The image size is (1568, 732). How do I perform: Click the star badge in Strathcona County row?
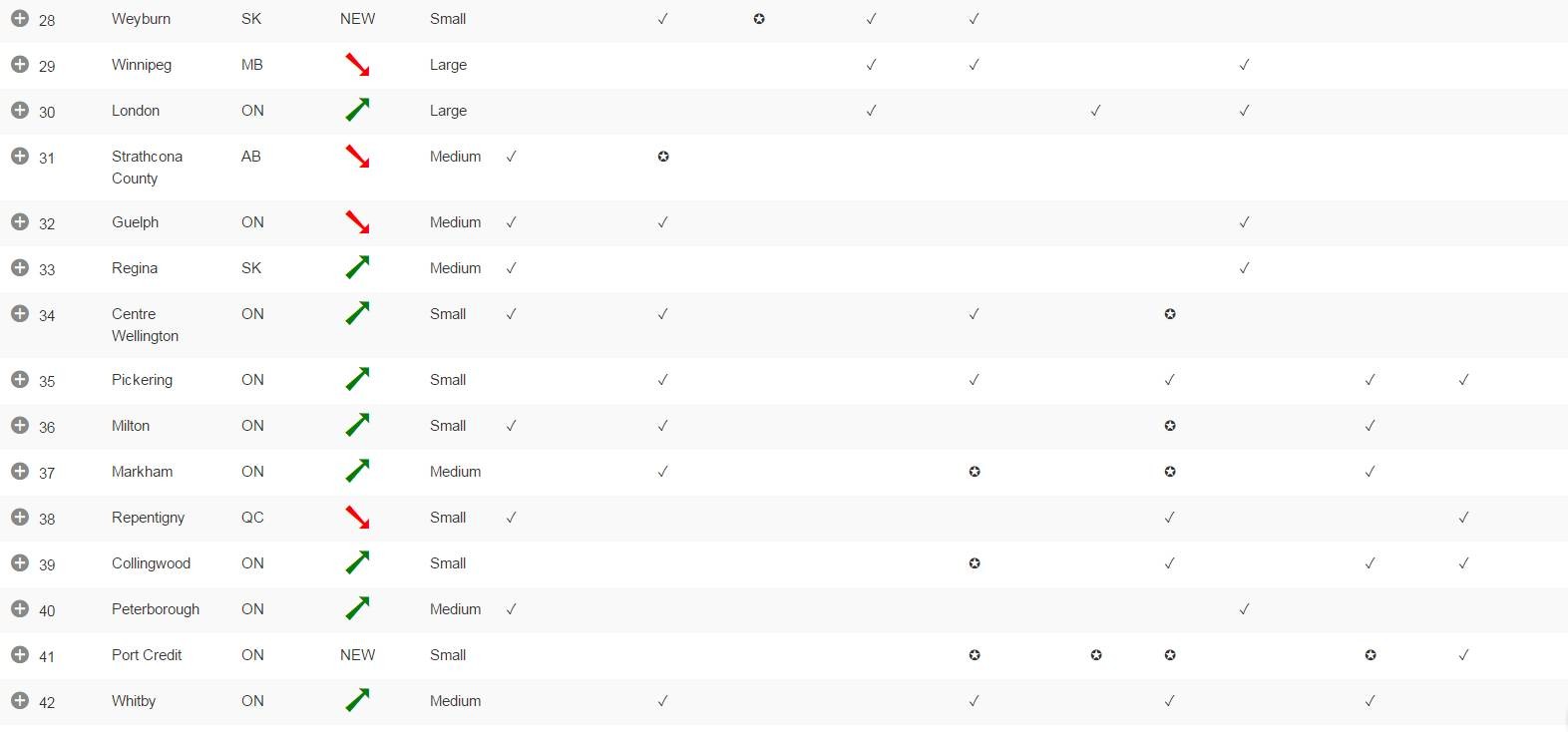(663, 157)
